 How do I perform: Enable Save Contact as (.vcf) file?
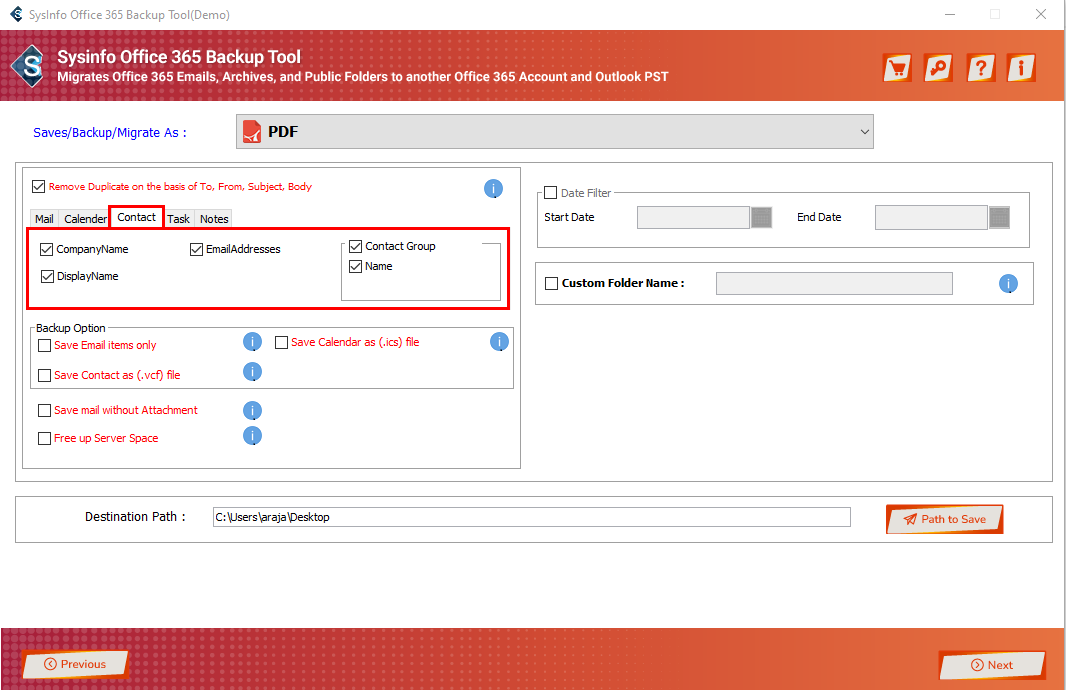click(x=45, y=375)
